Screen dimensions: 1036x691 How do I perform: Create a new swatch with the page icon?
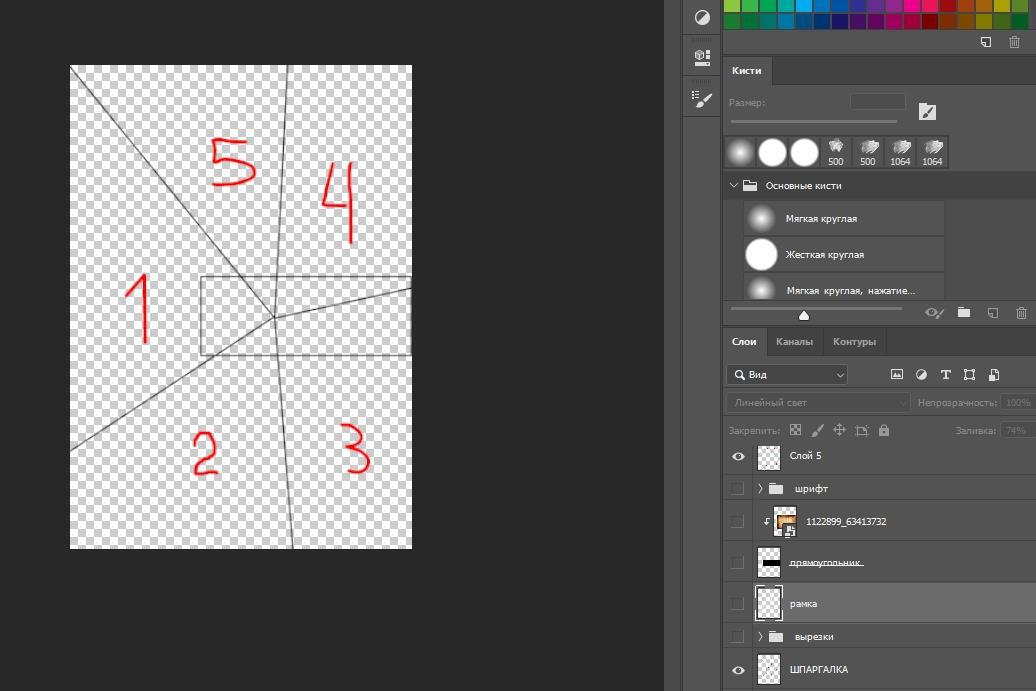(x=985, y=42)
